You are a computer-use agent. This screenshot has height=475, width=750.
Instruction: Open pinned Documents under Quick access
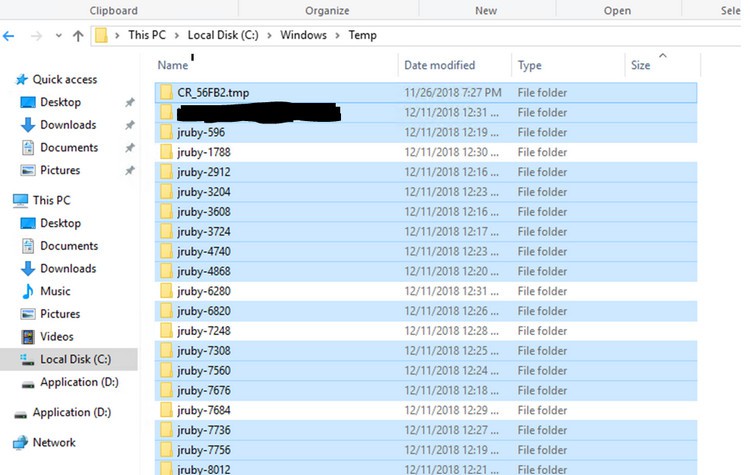click(x=69, y=147)
